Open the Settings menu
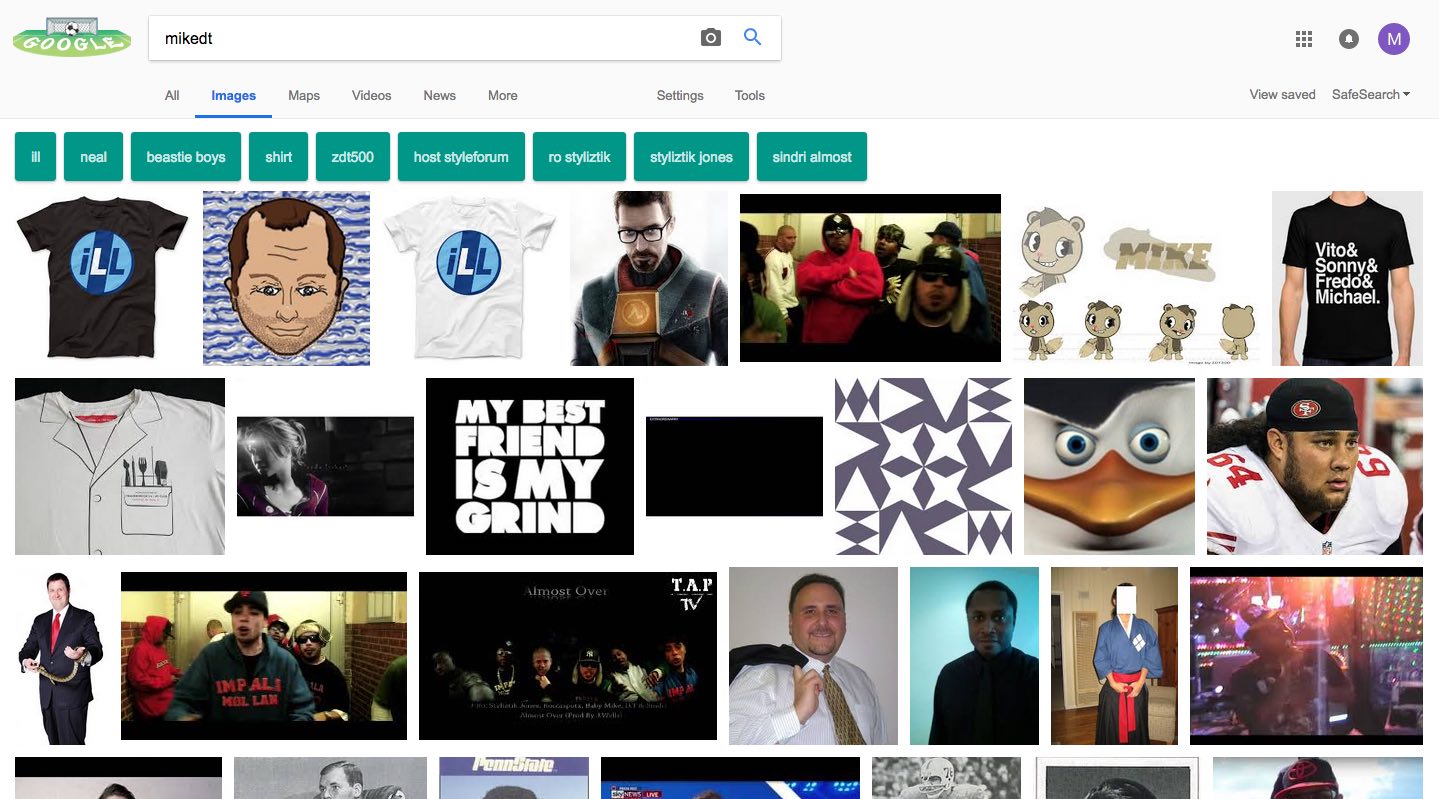This screenshot has height=799, width=1439. (x=680, y=96)
